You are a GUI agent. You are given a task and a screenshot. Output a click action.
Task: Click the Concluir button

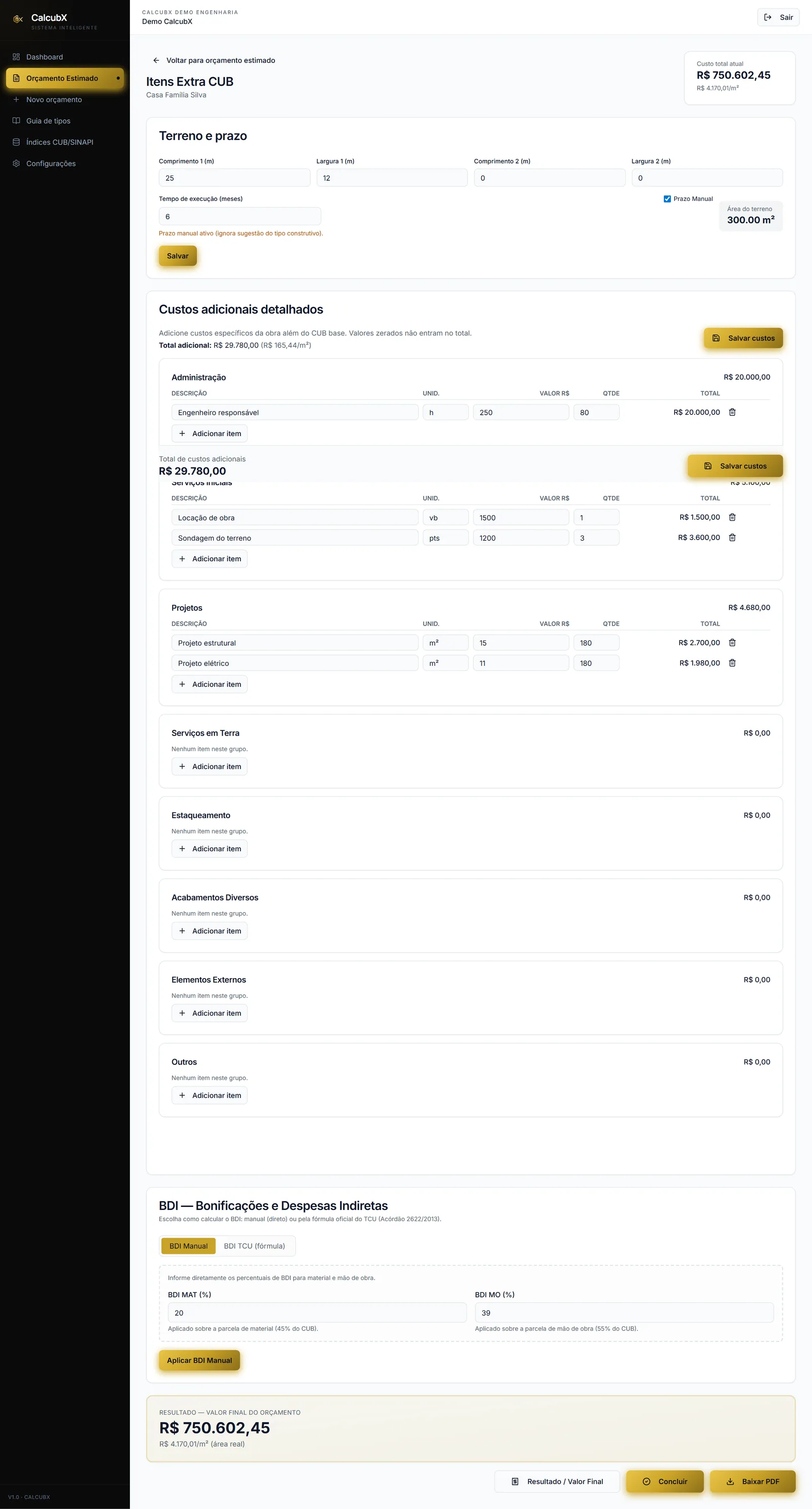pyautogui.click(x=665, y=1482)
